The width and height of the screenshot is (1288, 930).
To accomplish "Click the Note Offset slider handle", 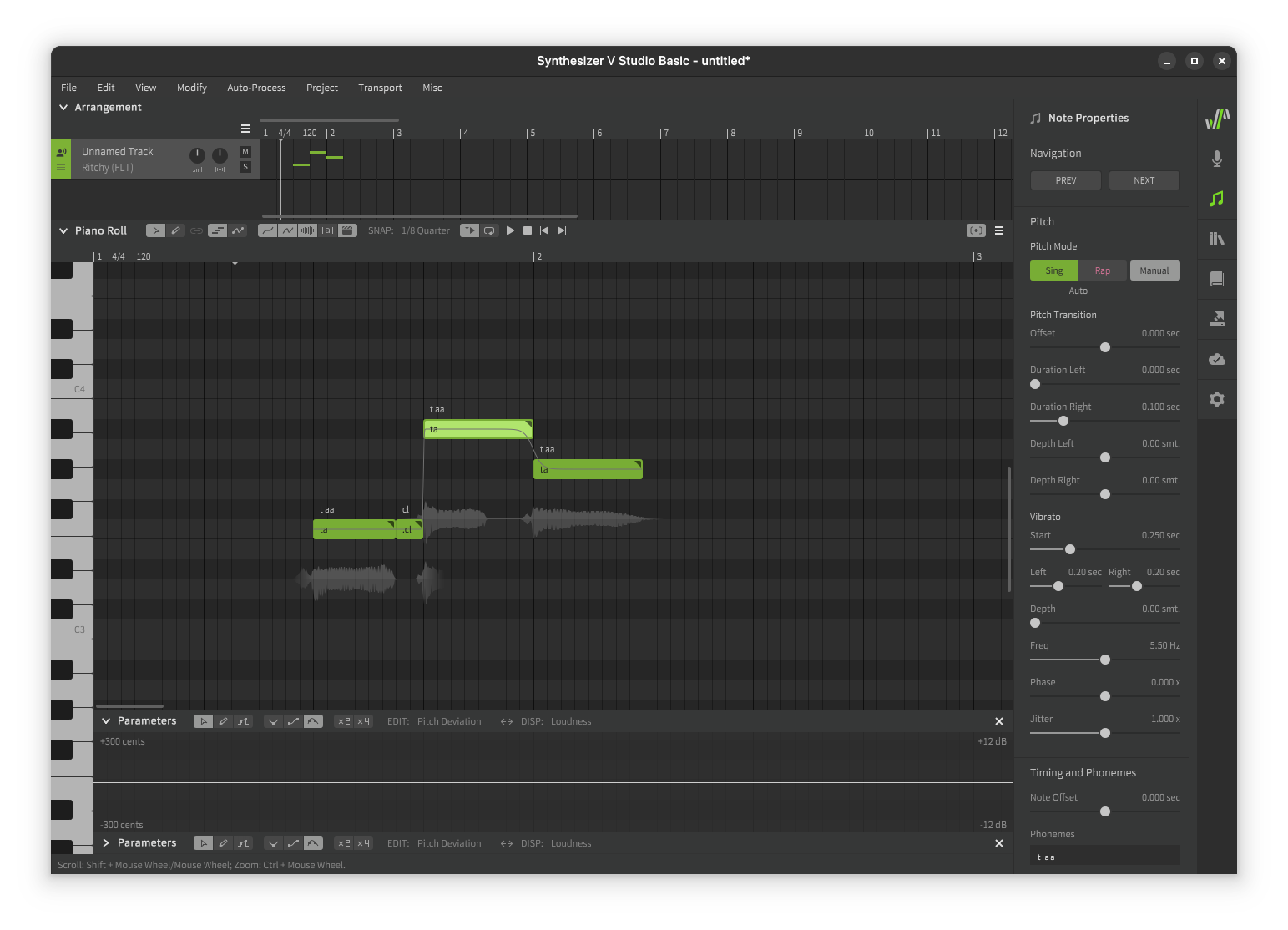I will pyautogui.click(x=1105, y=811).
